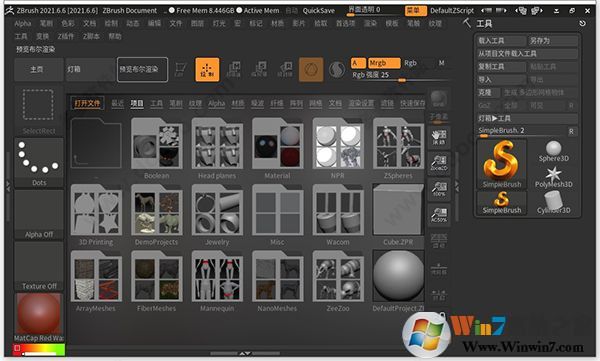Click the round S-shaped icon after Gizmo

click(337, 70)
